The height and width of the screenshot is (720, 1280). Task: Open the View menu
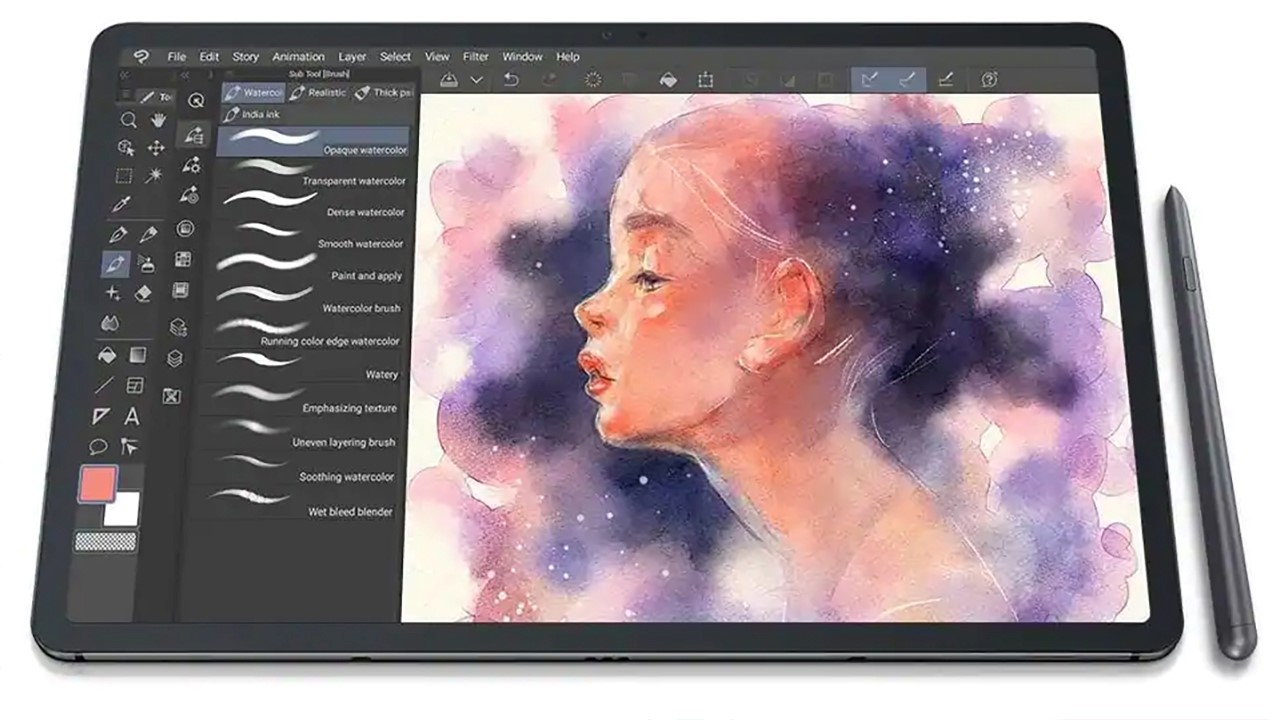tap(437, 57)
